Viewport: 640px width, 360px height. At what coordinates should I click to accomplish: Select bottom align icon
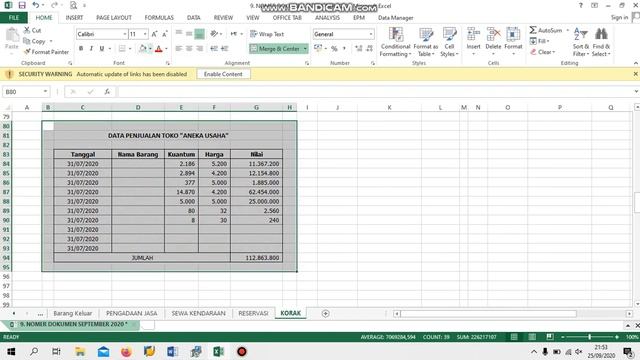click(x=200, y=34)
